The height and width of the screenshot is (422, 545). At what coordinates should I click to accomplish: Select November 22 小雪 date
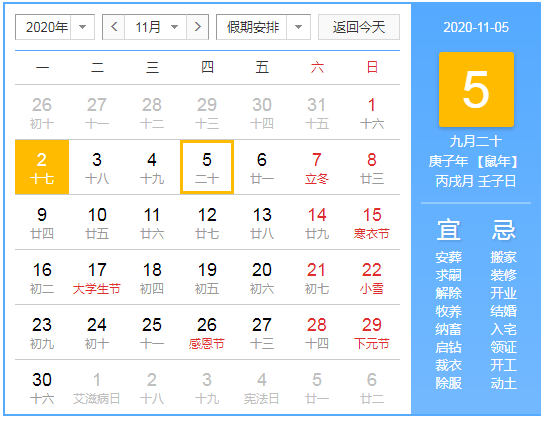372,277
